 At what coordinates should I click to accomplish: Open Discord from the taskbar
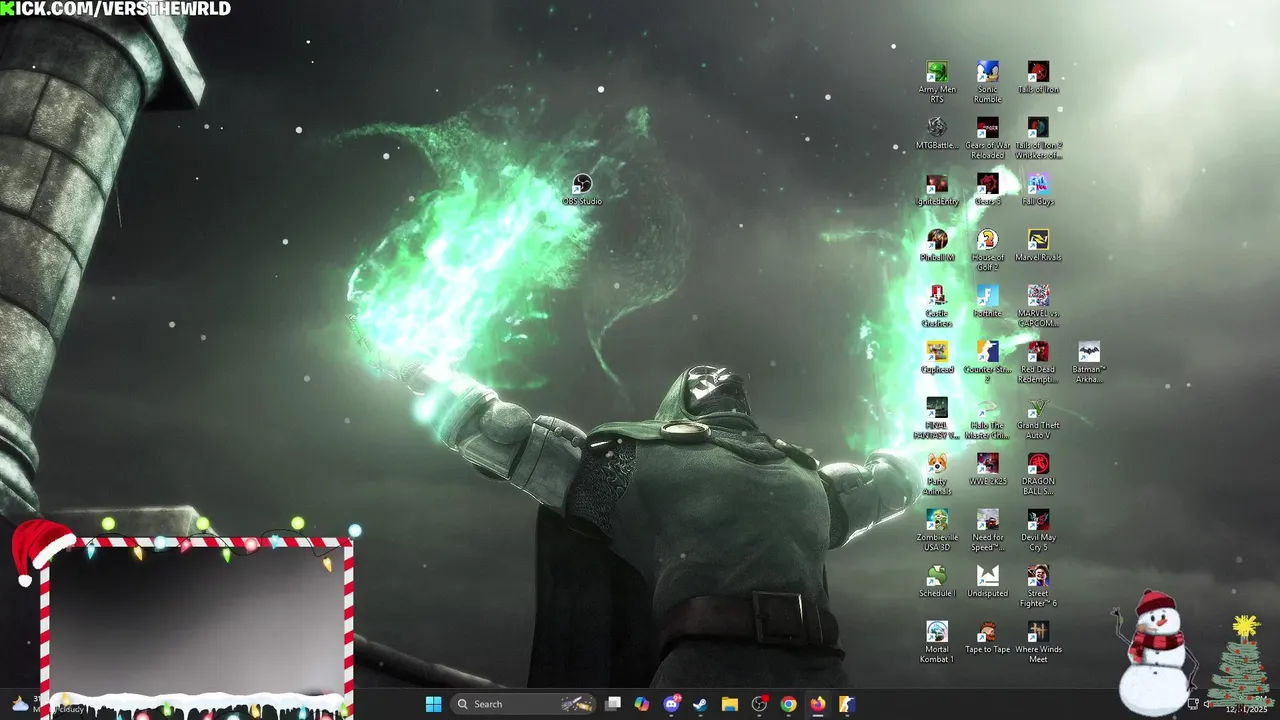tap(672, 704)
